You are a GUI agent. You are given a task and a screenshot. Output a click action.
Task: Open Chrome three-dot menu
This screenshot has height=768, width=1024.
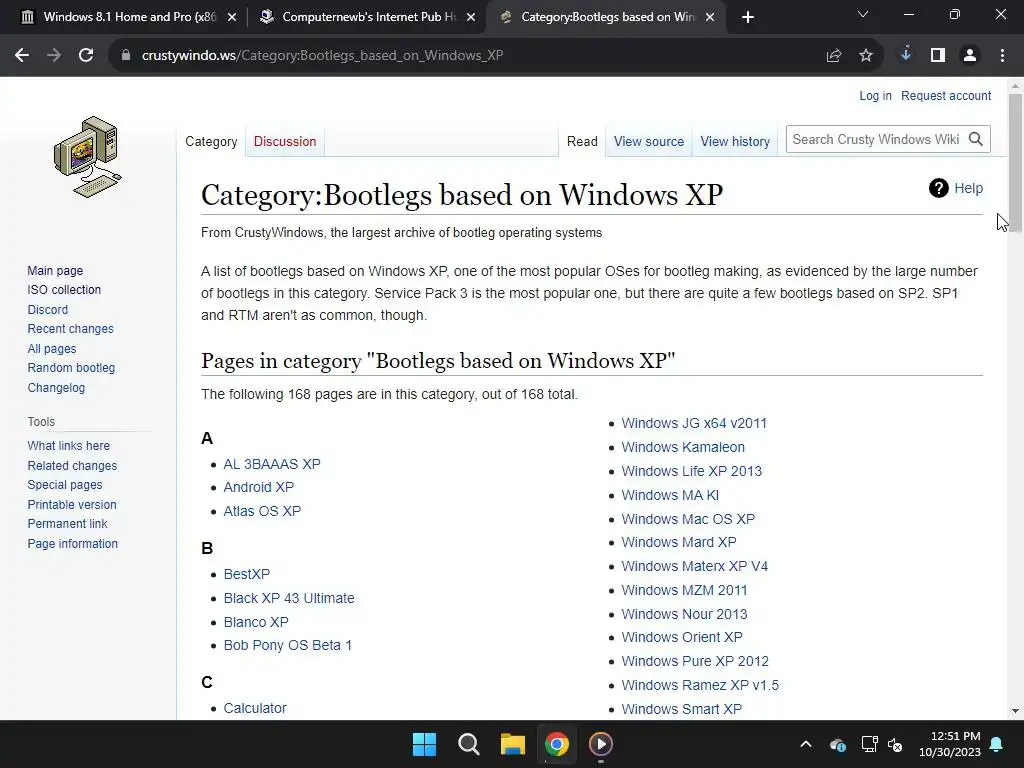tap(1002, 56)
